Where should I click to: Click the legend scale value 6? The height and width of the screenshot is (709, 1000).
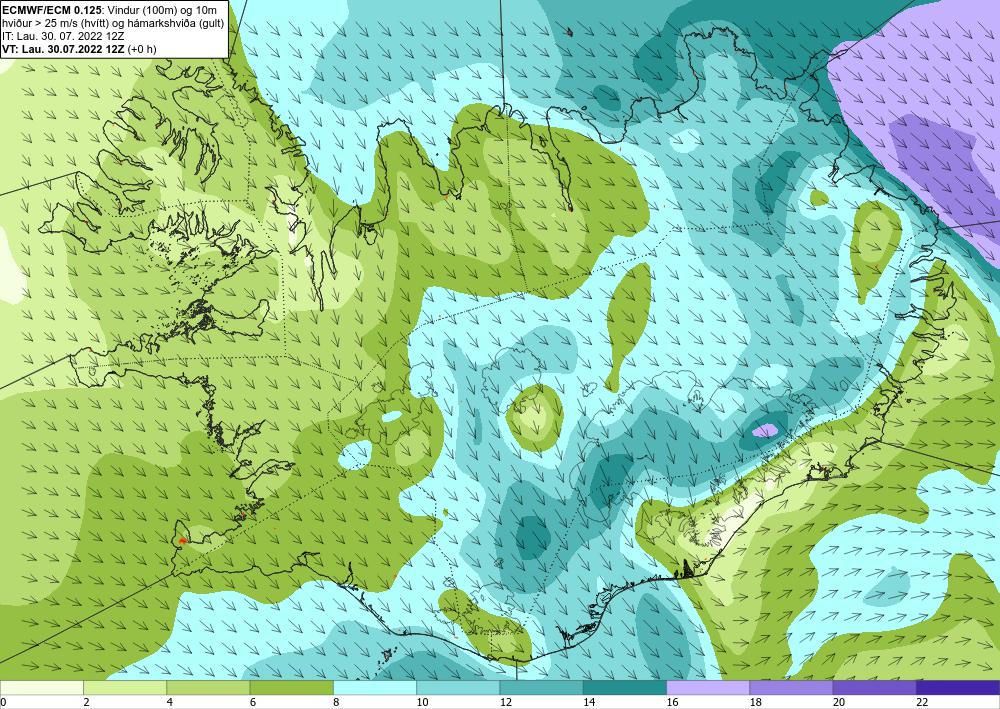click(253, 703)
